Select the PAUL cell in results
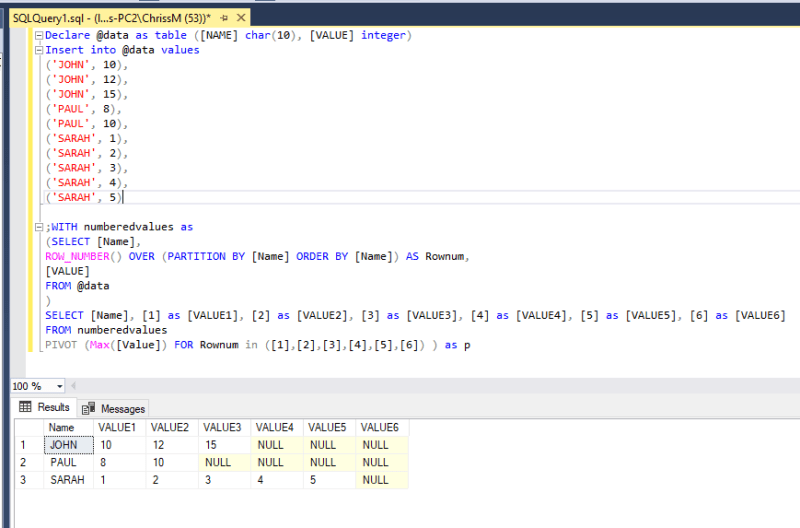Image resolution: width=800 pixels, height=528 pixels. click(x=69, y=462)
